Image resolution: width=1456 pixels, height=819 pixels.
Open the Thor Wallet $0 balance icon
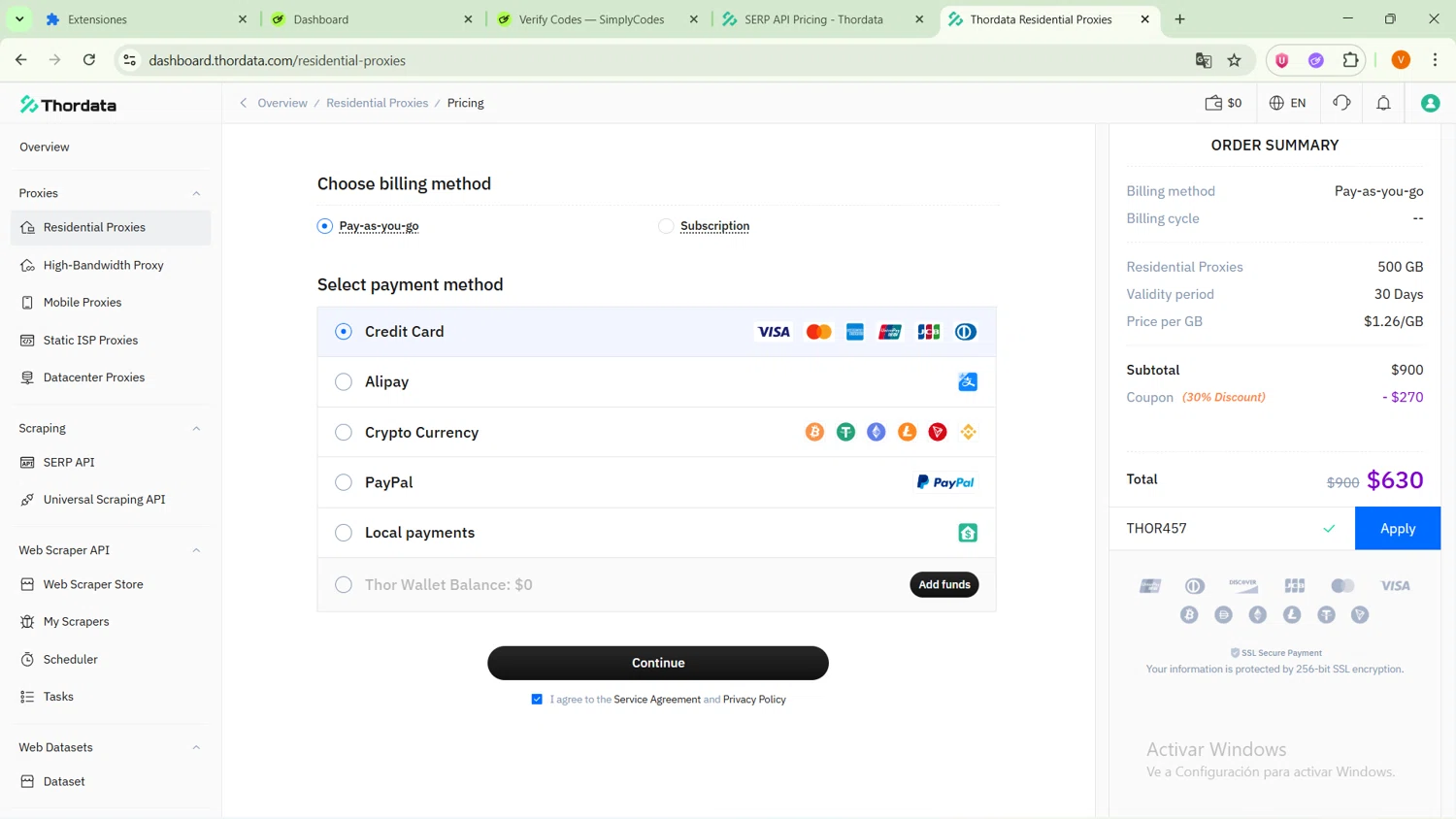(x=1223, y=103)
